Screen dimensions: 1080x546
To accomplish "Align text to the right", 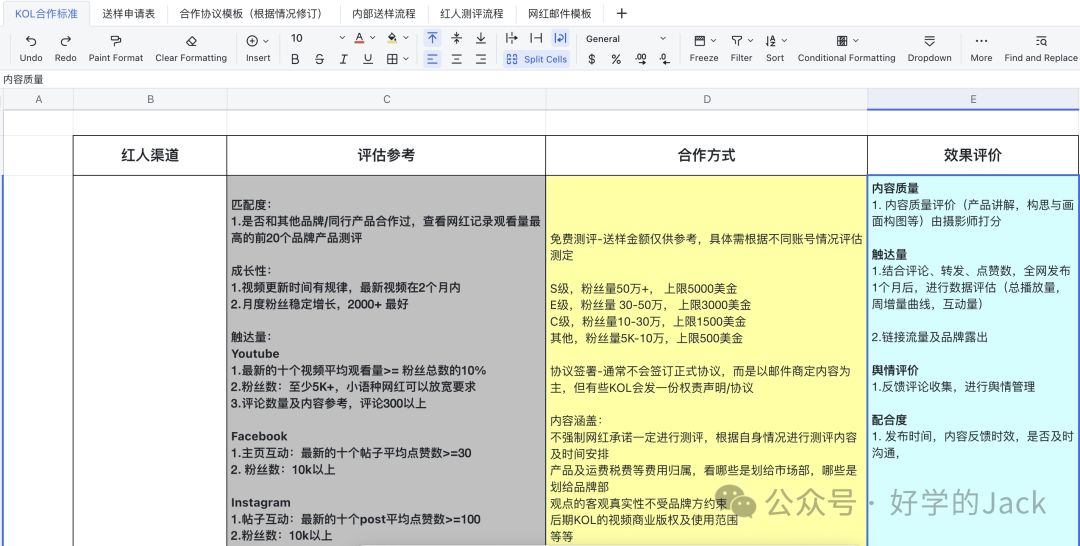I will pyautogui.click(x=481, y=59).
